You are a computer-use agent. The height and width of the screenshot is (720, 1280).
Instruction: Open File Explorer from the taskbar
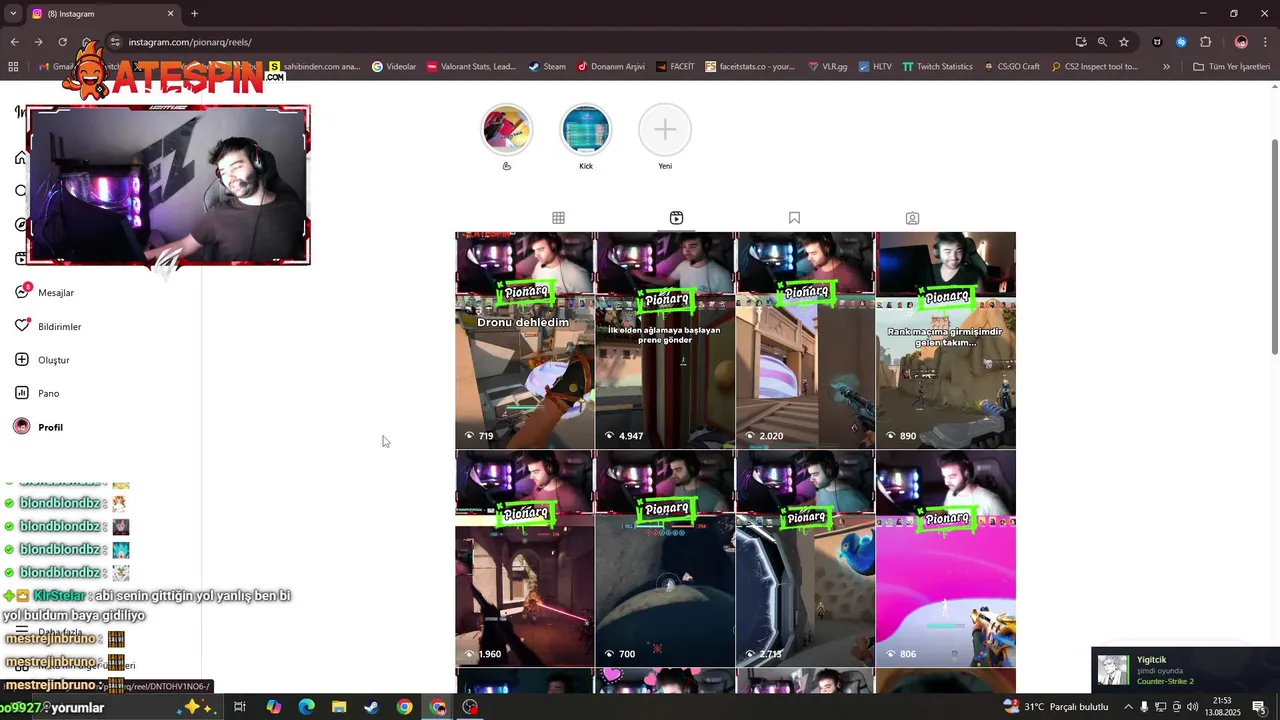339,707
